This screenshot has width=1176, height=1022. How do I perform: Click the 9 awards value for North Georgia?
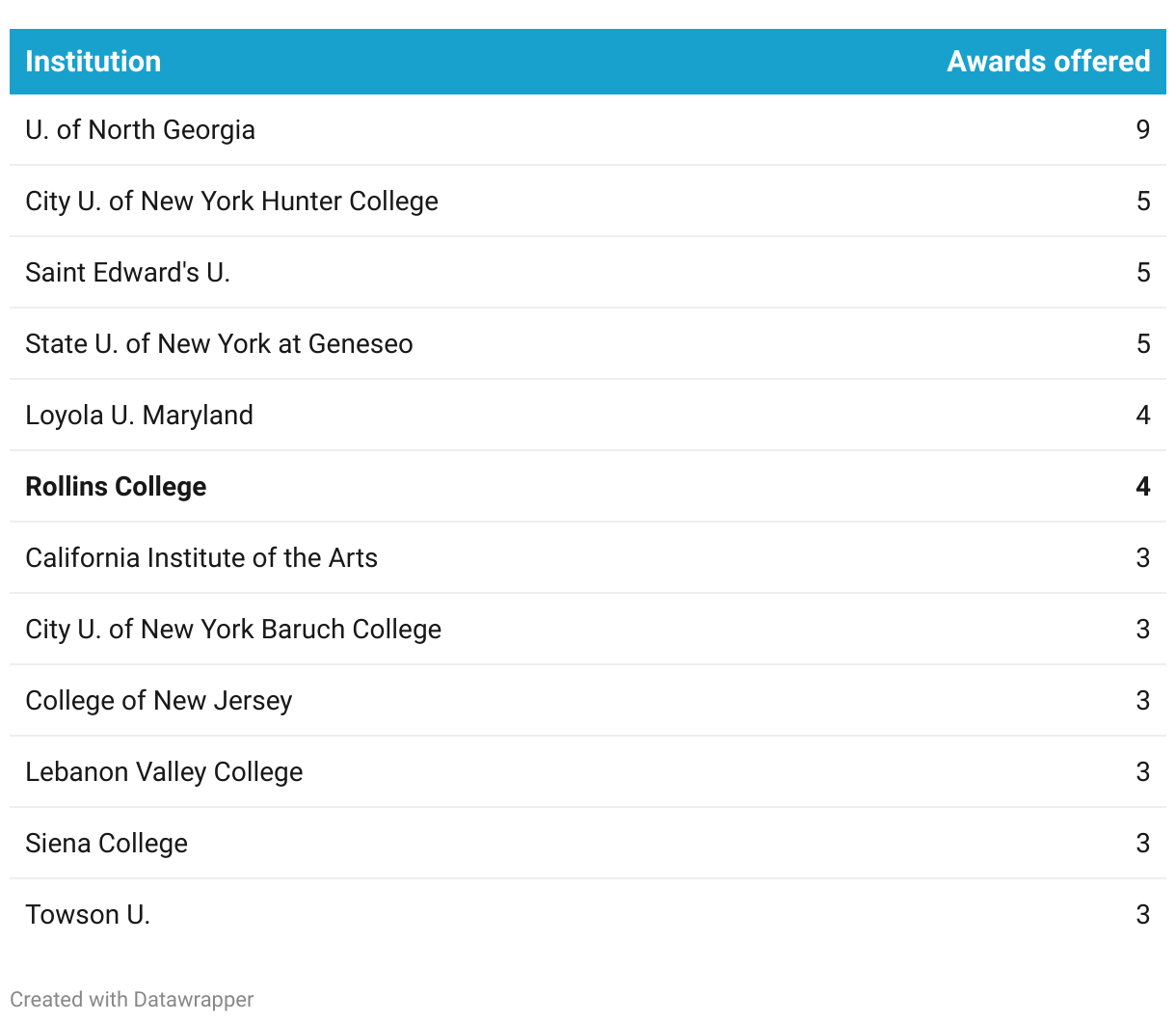pos(1143,130)
